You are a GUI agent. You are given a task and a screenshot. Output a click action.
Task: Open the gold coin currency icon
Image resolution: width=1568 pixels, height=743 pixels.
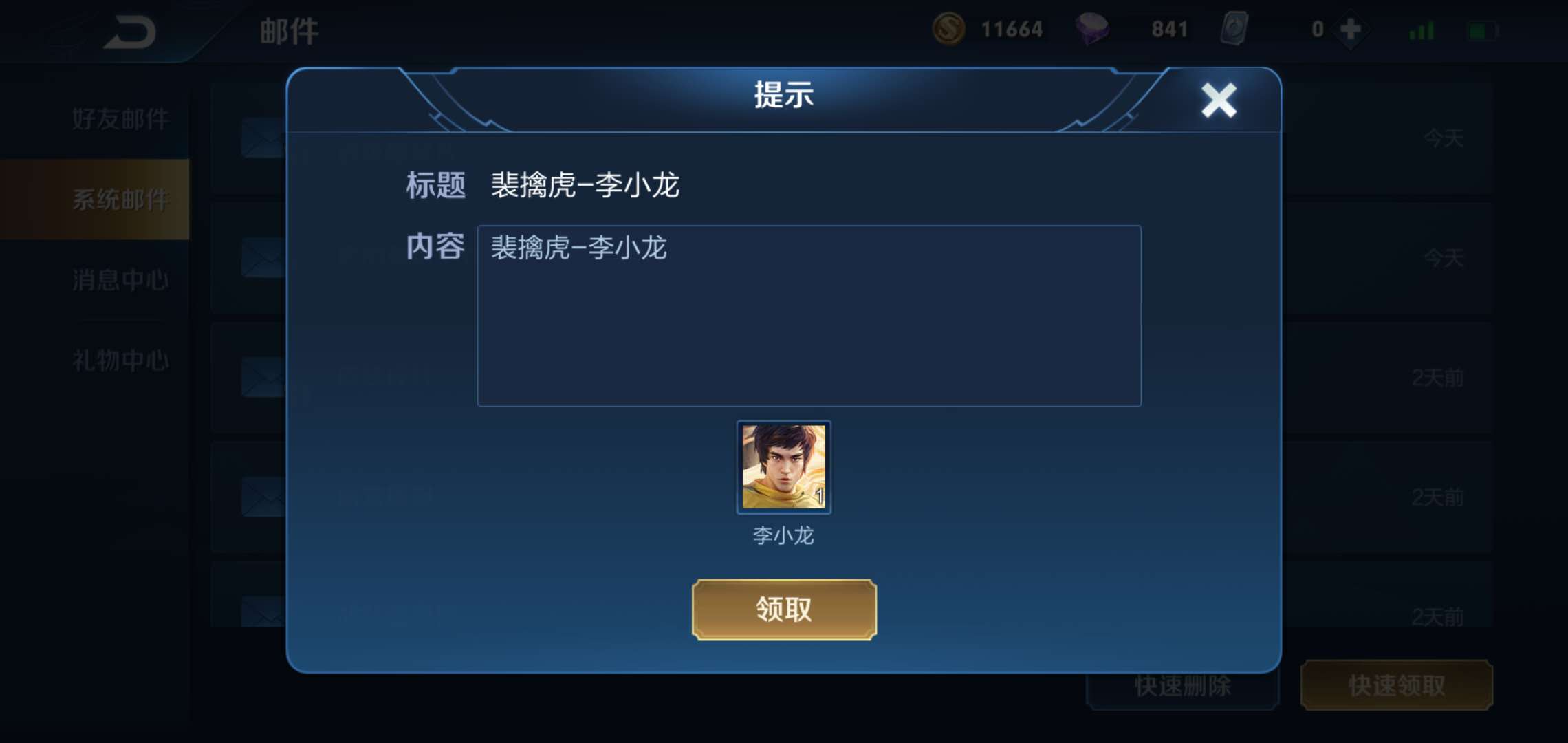948,30
